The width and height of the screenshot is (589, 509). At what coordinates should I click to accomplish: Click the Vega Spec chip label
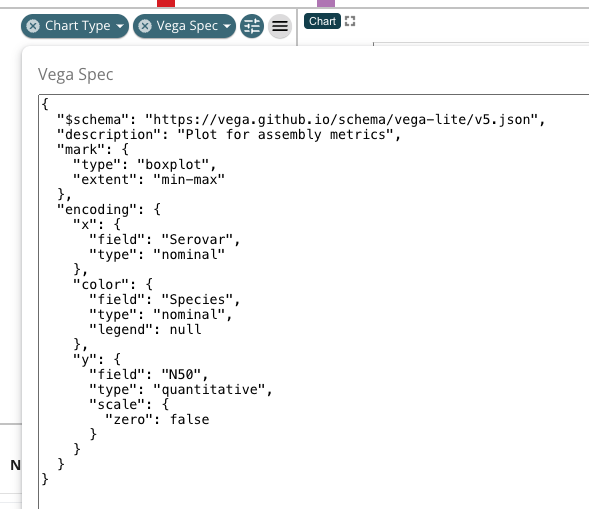point(187,26)
